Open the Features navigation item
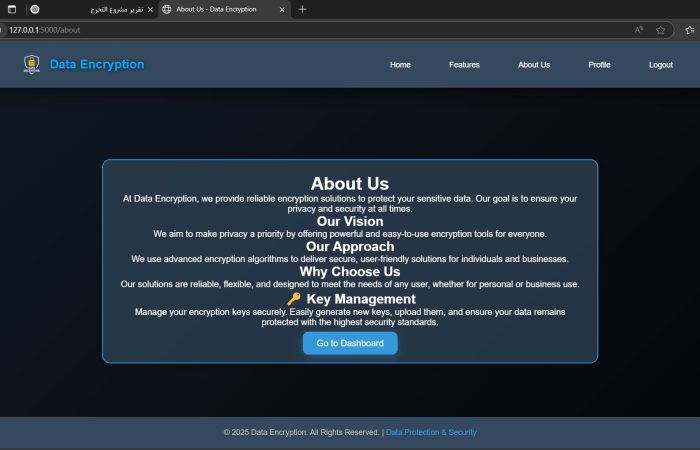Image resolution: width=700 pixels, height=450 pixels. coord(464,65)
